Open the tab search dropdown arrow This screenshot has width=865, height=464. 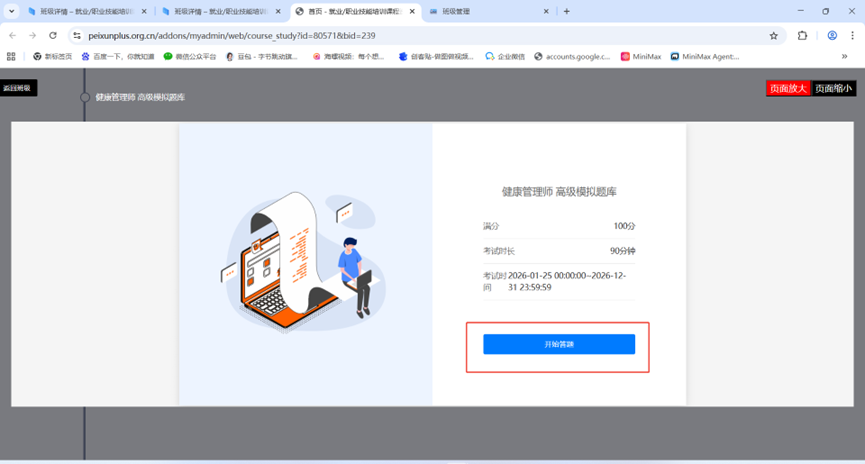click(12, 11)
